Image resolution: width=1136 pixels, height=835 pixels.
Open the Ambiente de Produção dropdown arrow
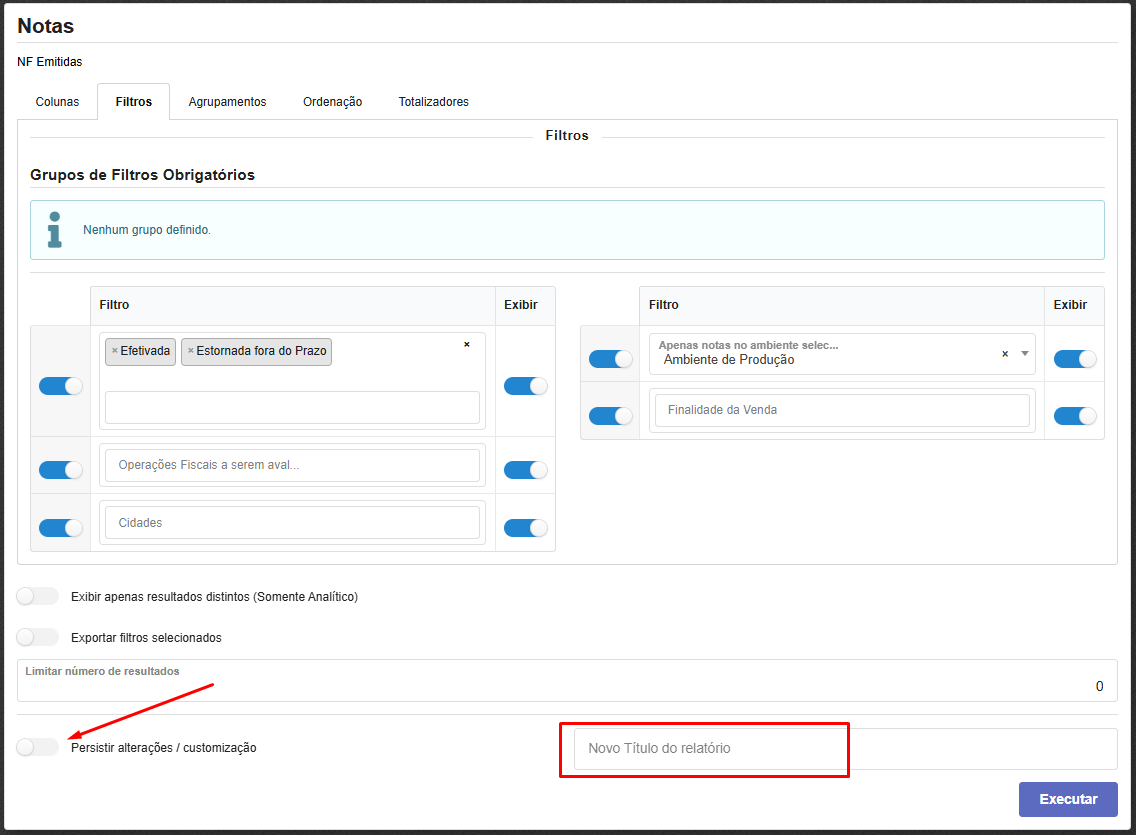(x=1024, y=354)
